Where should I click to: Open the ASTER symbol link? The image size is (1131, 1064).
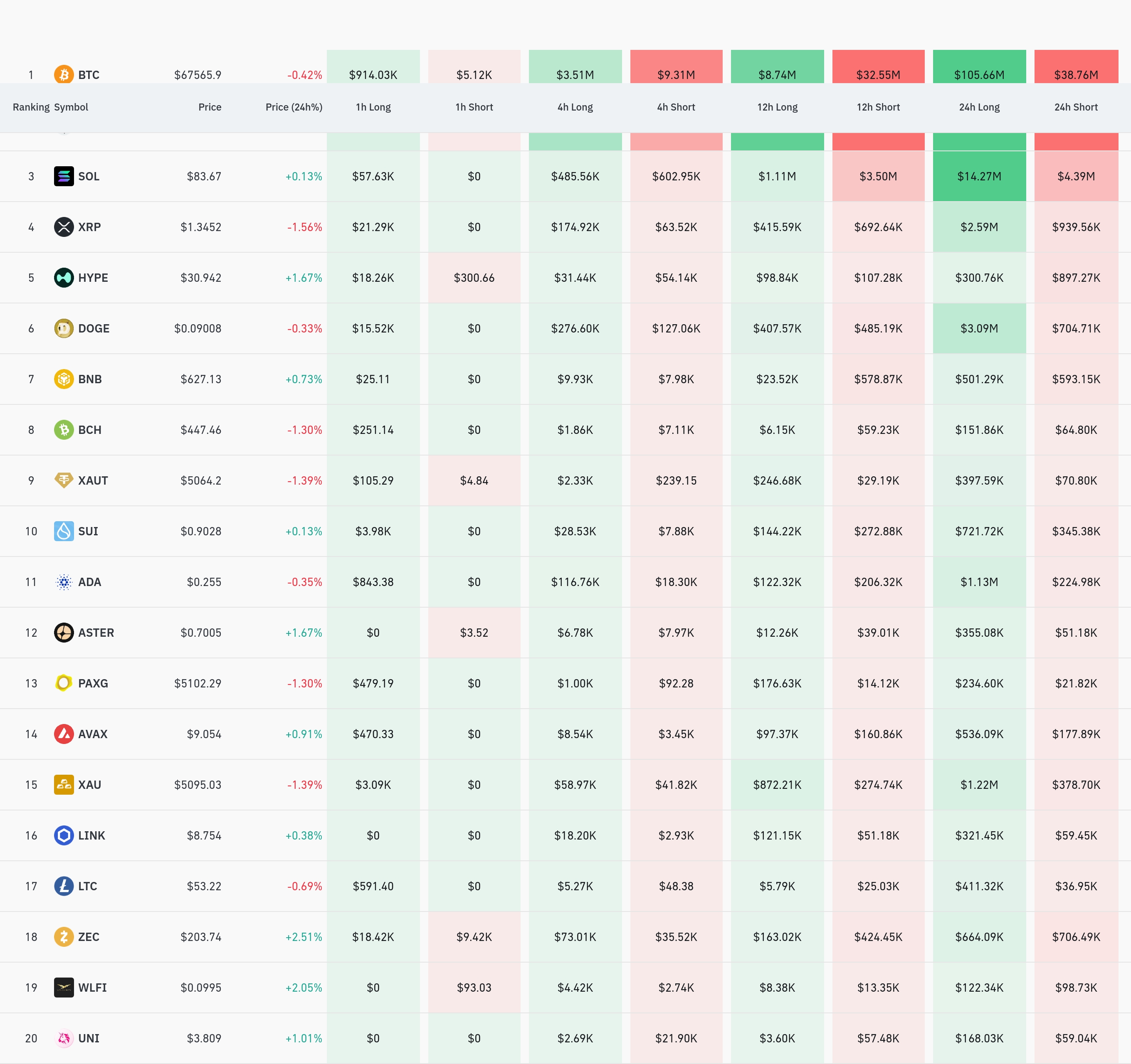[96, 632]
